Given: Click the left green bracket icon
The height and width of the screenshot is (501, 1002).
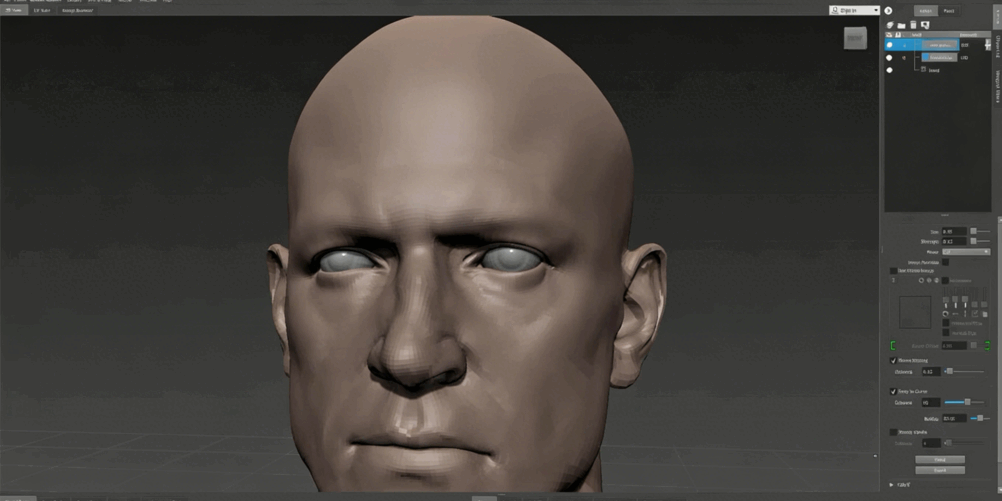Looking at the screenshot, I should pyautogui.click(x=893, y=346).
